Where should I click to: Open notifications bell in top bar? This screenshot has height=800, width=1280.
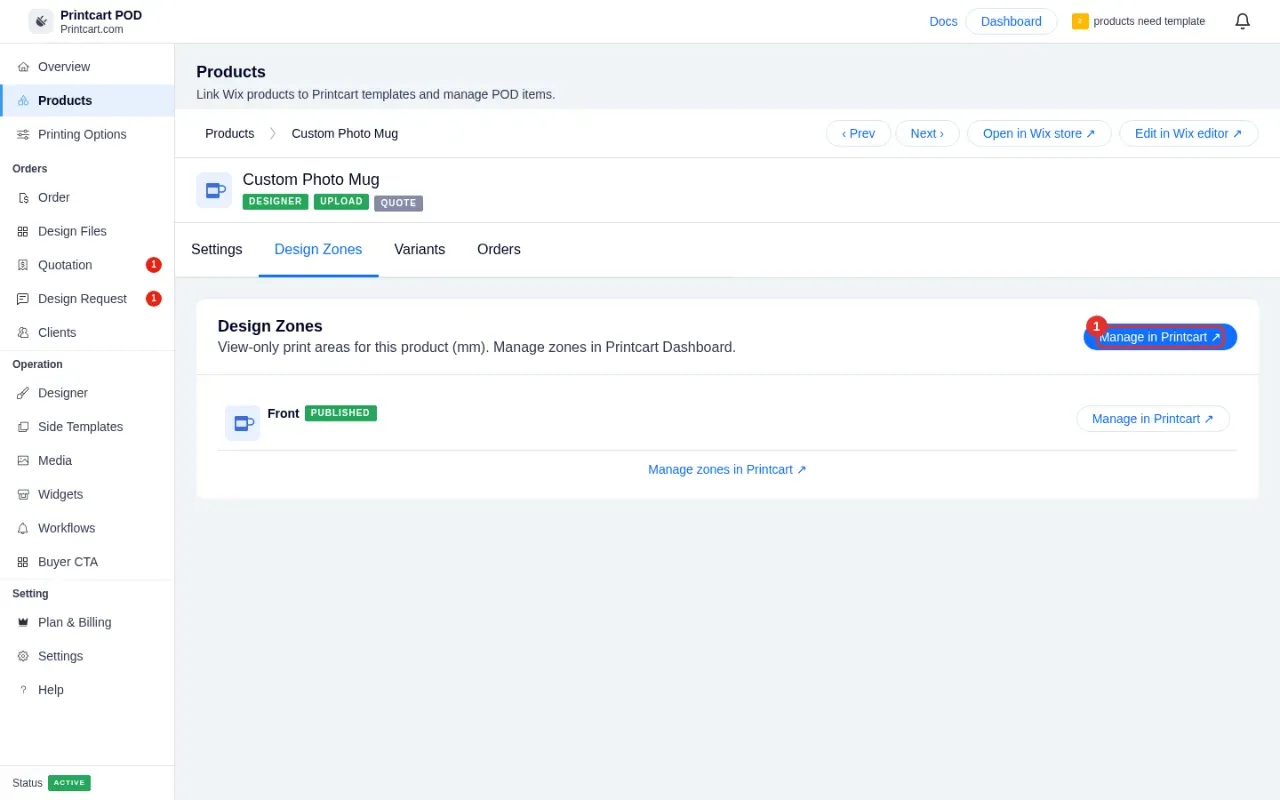tap(1242, 21)
